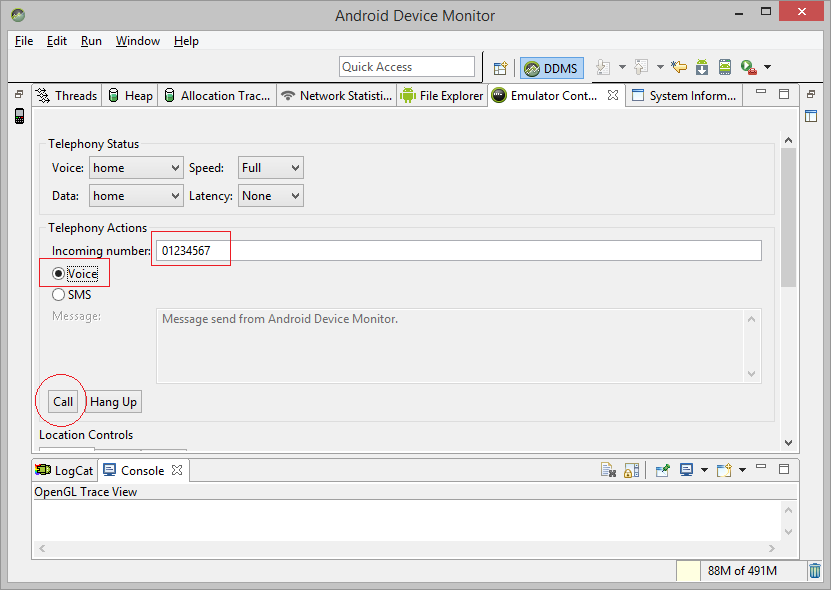Screen dimensions: 831x590
Task: Open the Speed dropdown
Action: [271, 168]
